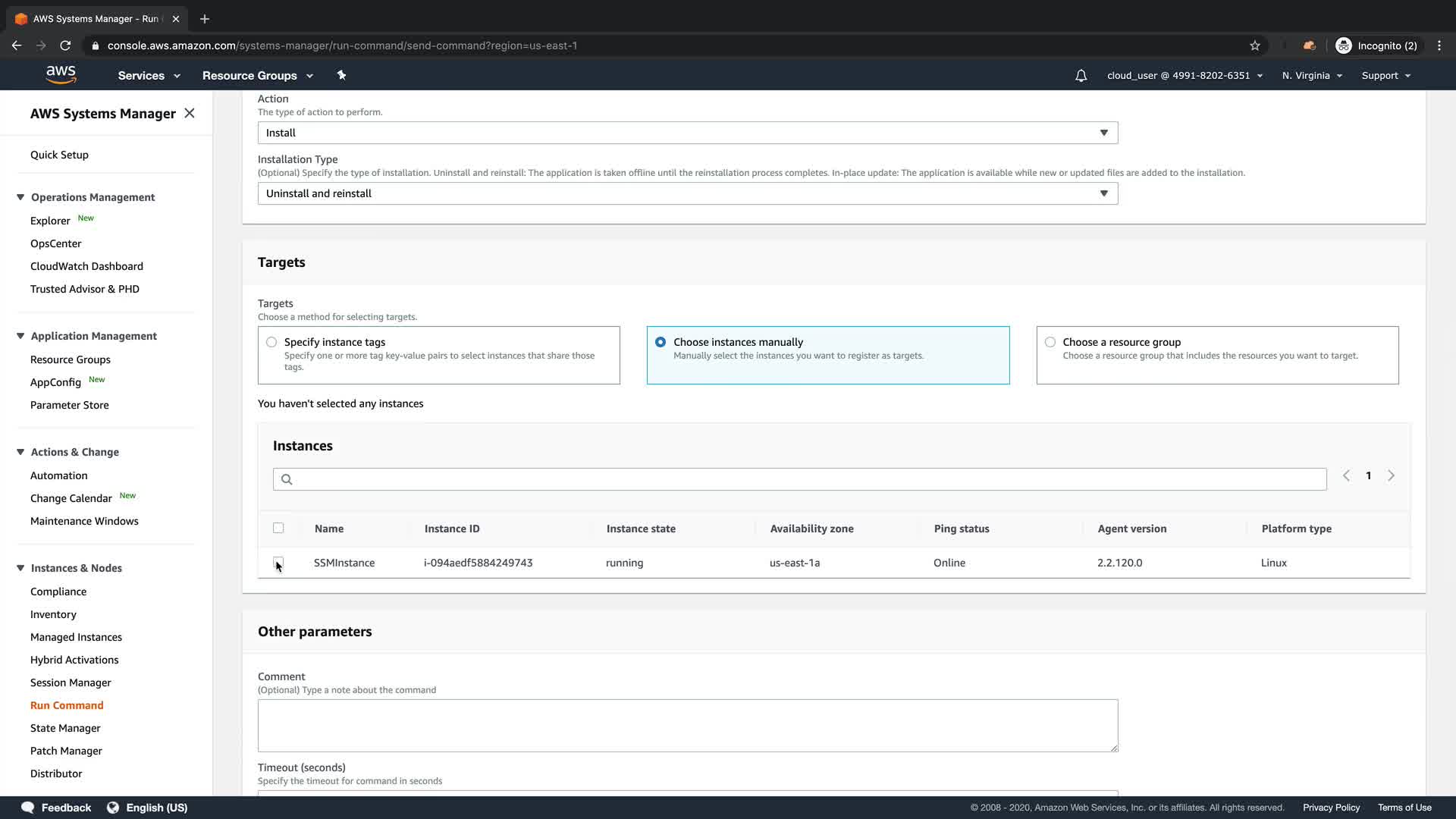Select Specify instance tags radio option
The image size is (1456, 819).
coord(271,342)
